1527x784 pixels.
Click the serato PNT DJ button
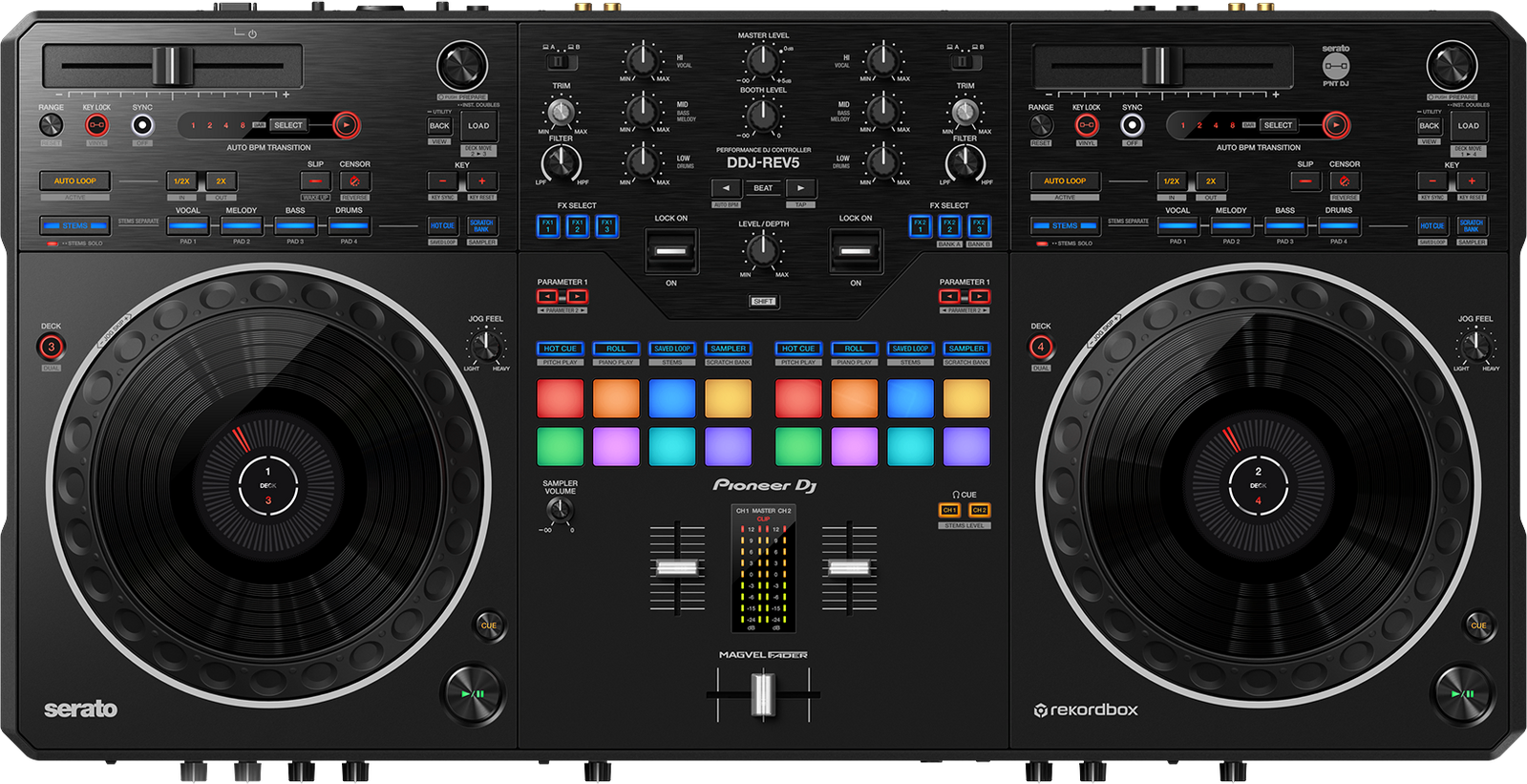1336,66
